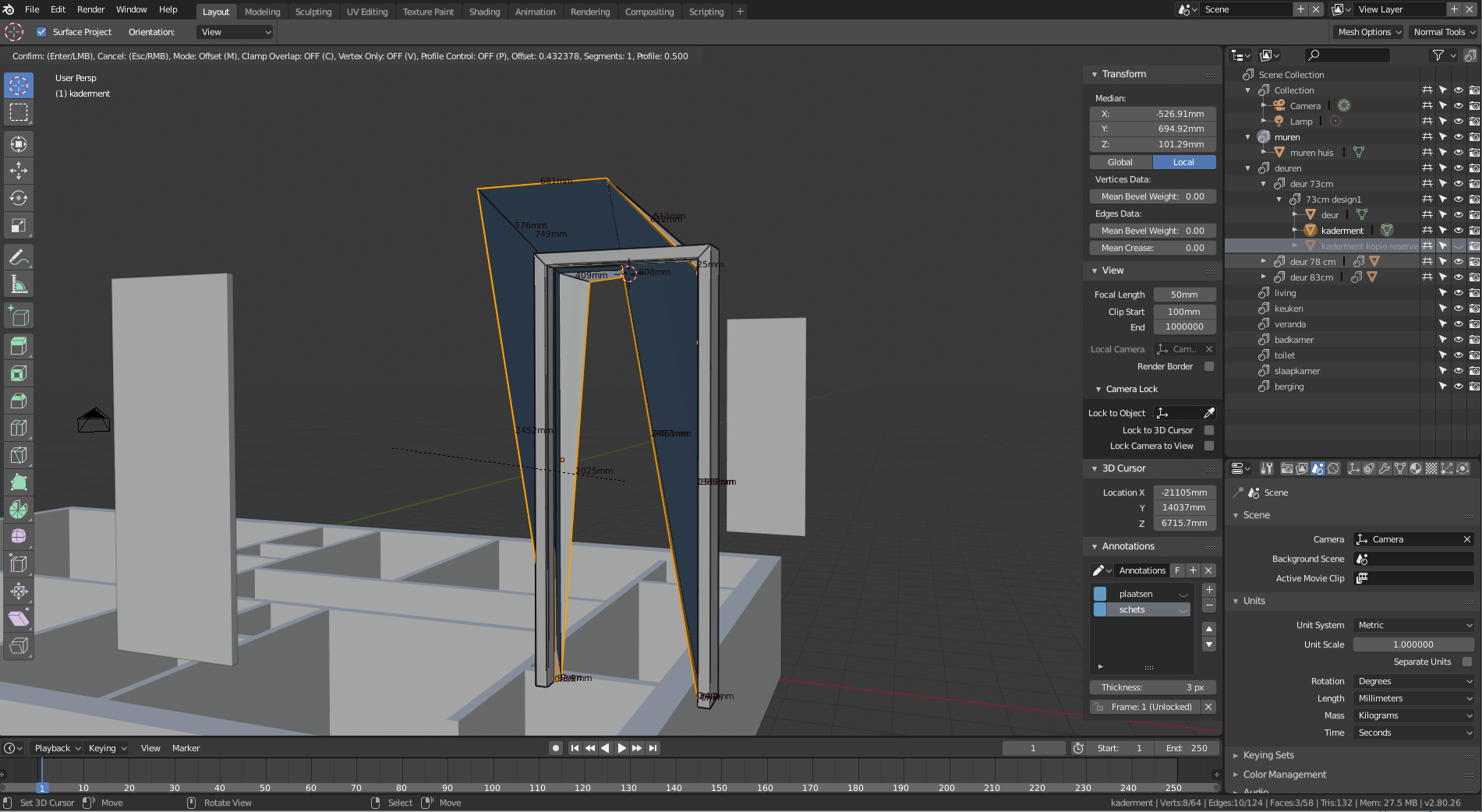
Task: Hide the muren huis object
Action: [x=1457, y=152]
